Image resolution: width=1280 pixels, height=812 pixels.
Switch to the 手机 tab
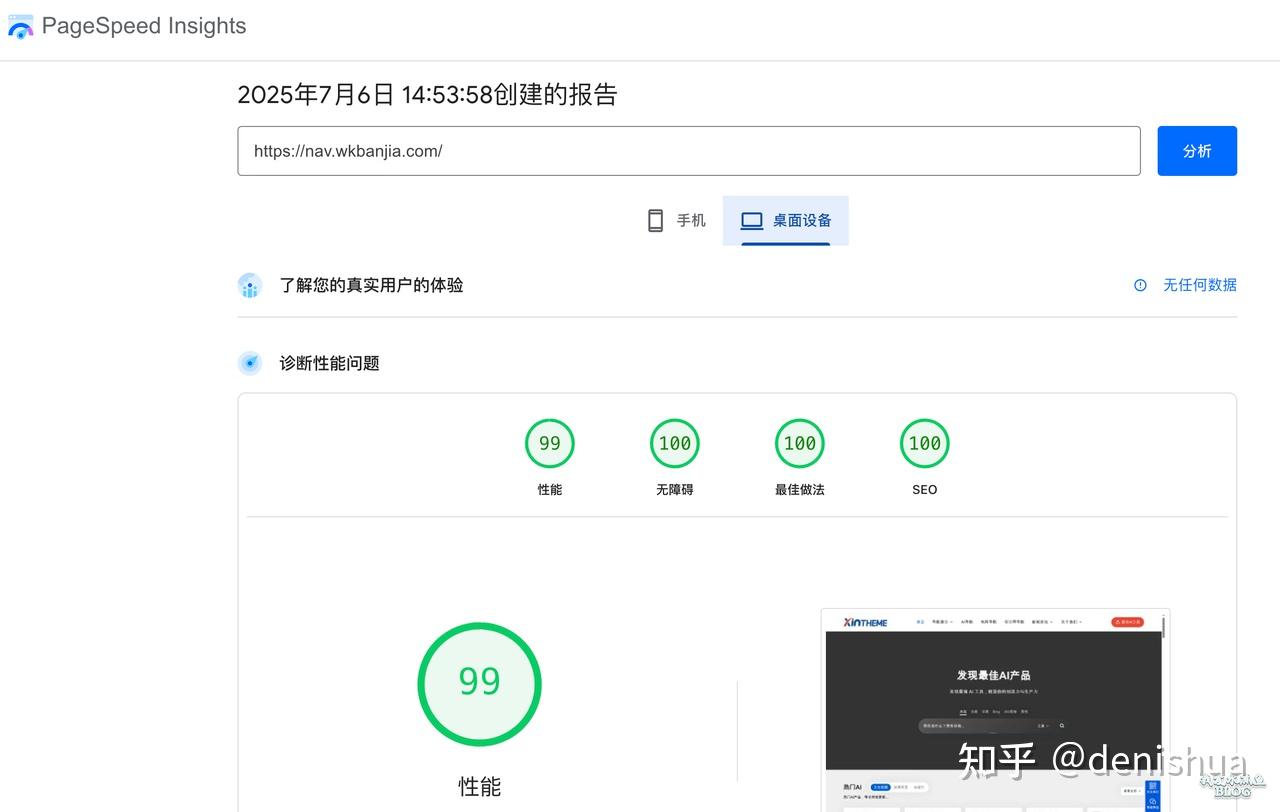(676, 220)
